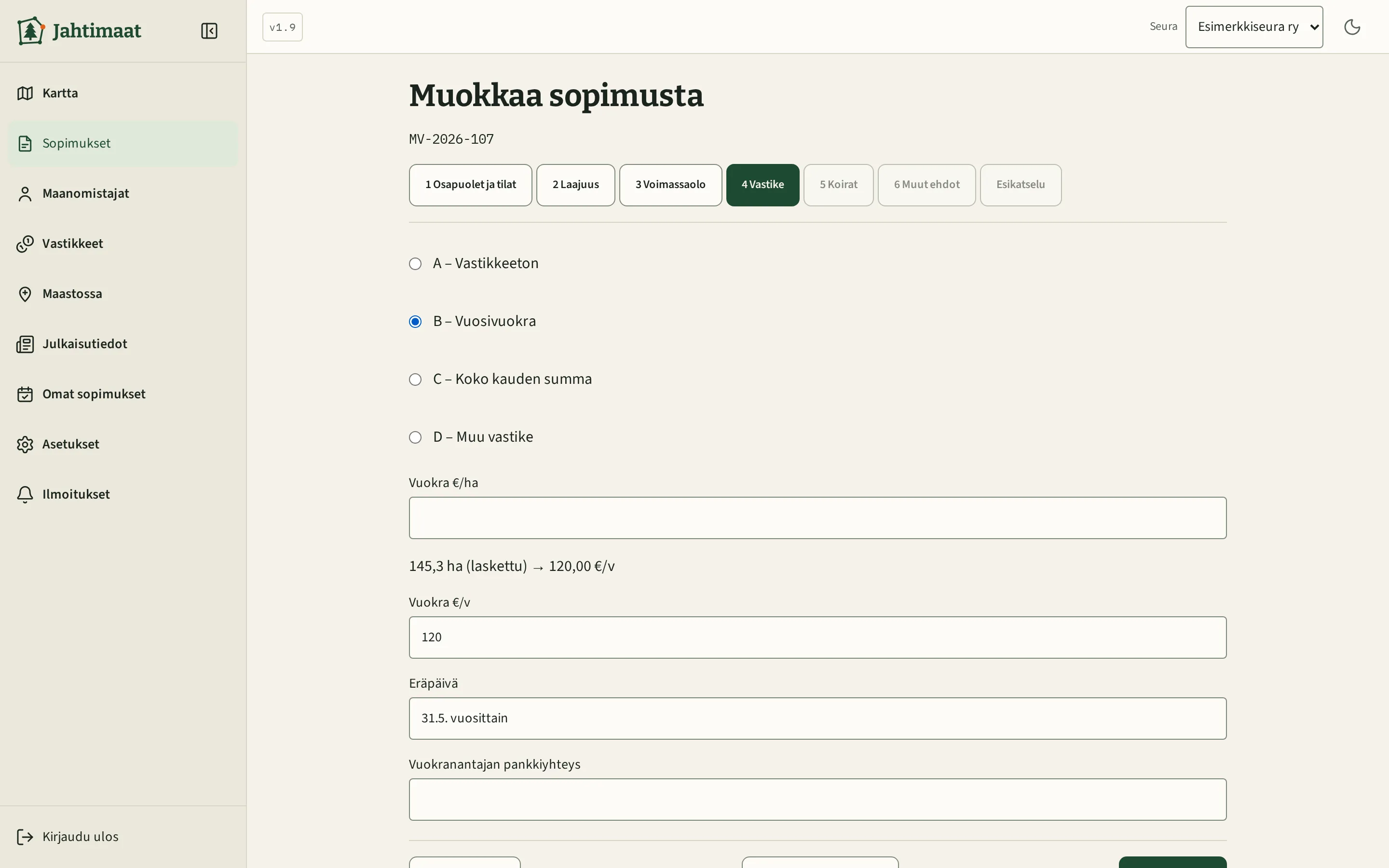The height and width of the screenshot is (868, 1389).
Task: Collapse the sidebar with the panel icon
Action: (209, 30)
